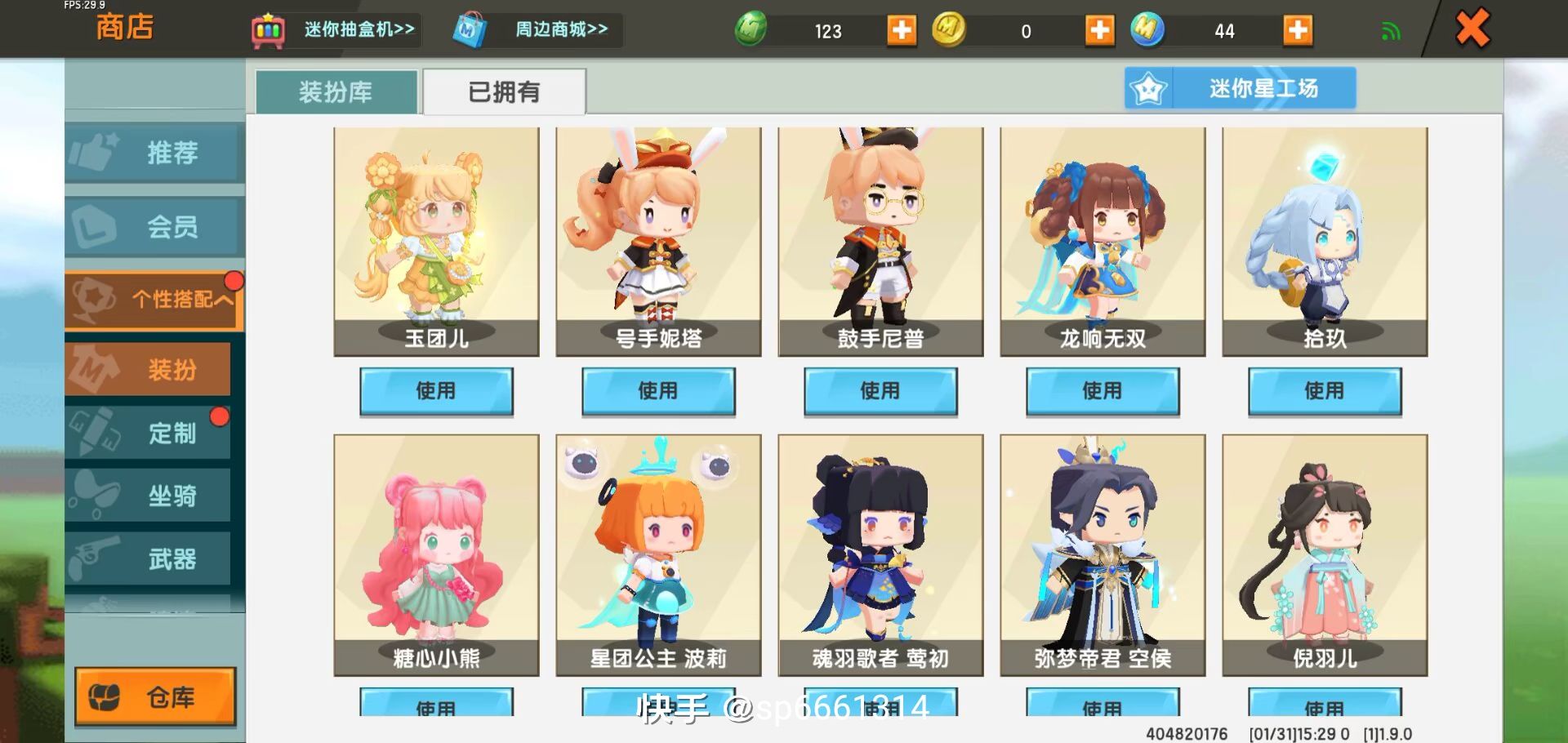Go to the 推荐 recommended section
The width and height of the screenshot is (1568, 743).
[x=154, y=152]
